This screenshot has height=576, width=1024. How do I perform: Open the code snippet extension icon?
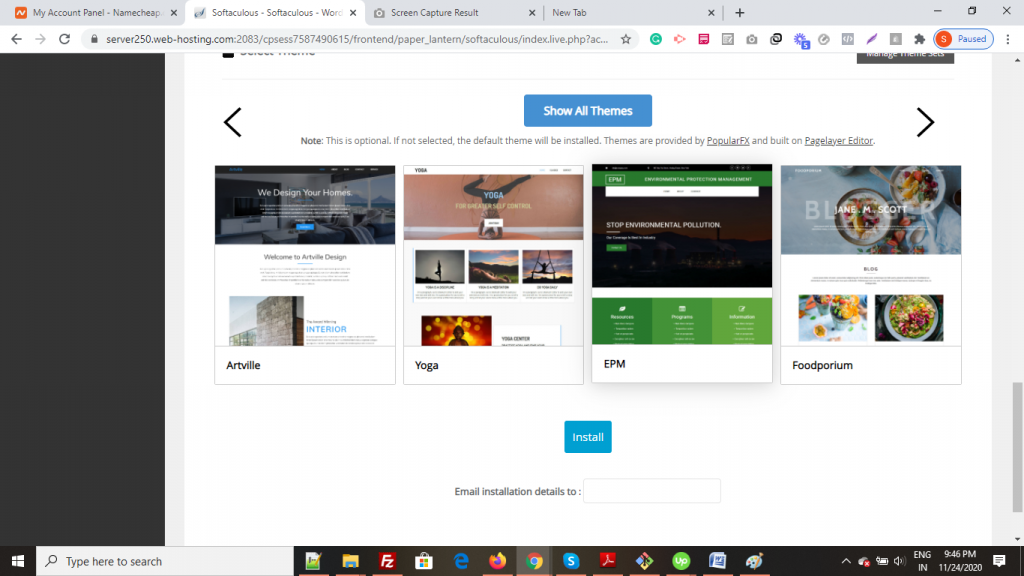[x=847, y=38]
